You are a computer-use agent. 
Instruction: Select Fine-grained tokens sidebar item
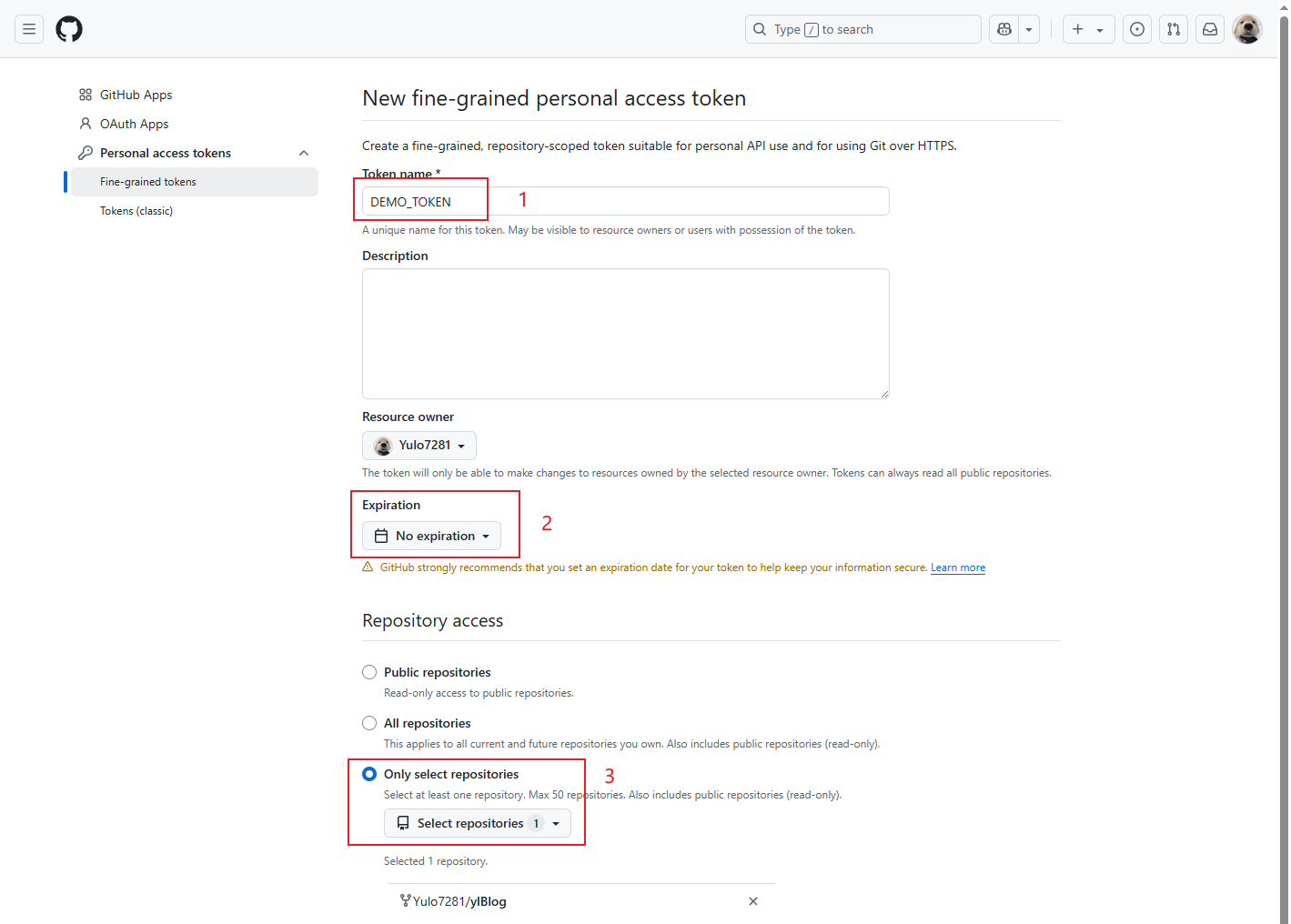(x=195, y=182)
